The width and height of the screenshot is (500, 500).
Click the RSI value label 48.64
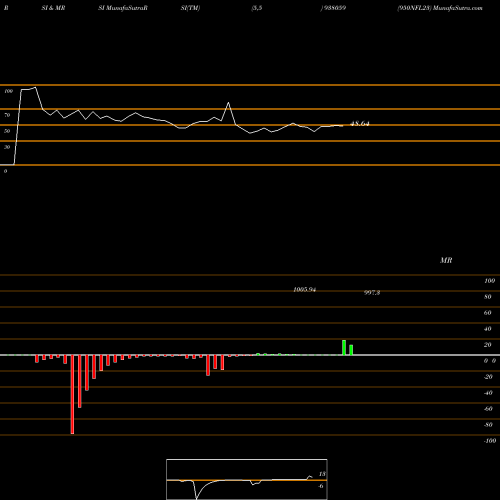(x=360, y=124)
